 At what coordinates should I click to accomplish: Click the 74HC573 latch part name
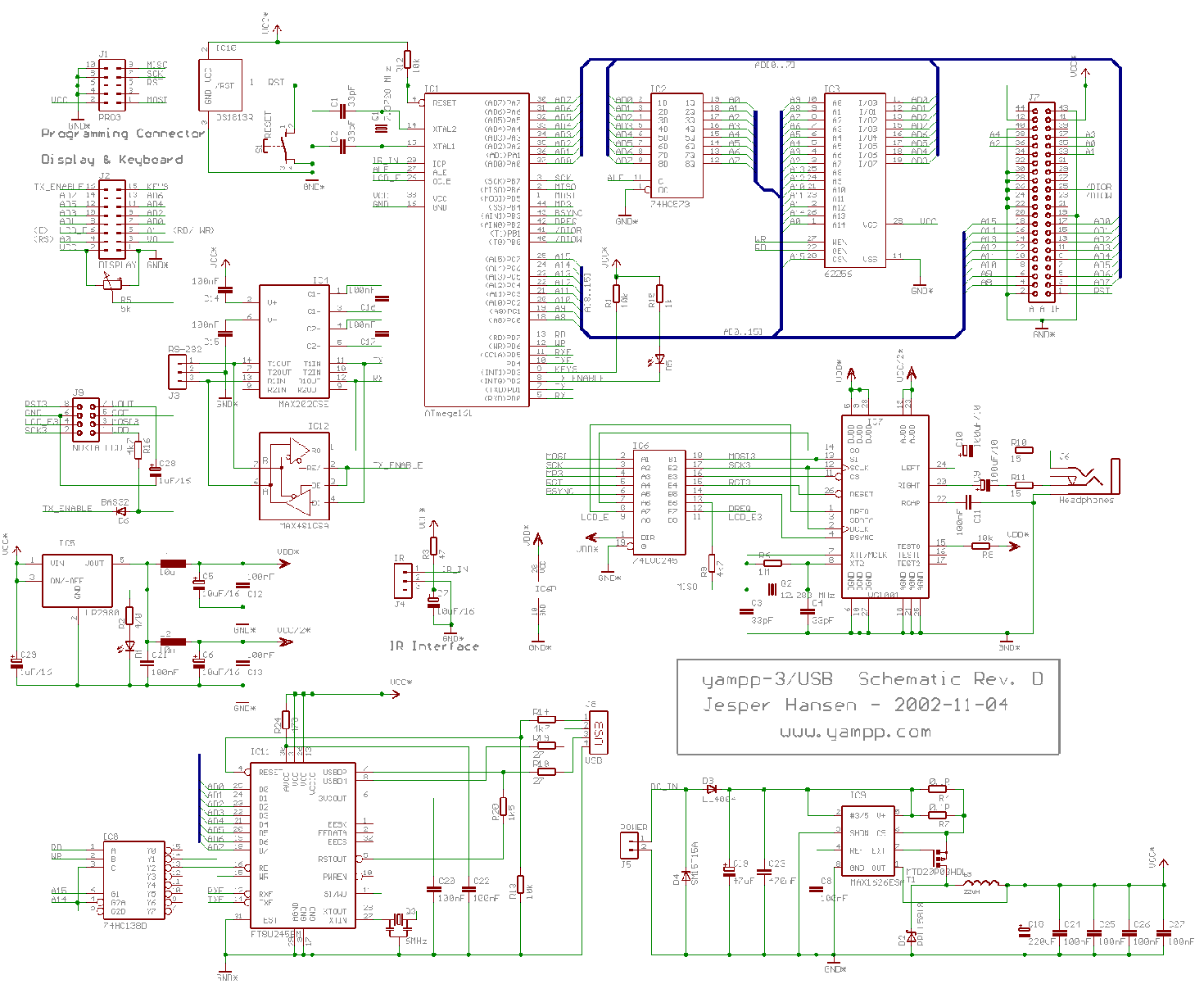(671, 203)
